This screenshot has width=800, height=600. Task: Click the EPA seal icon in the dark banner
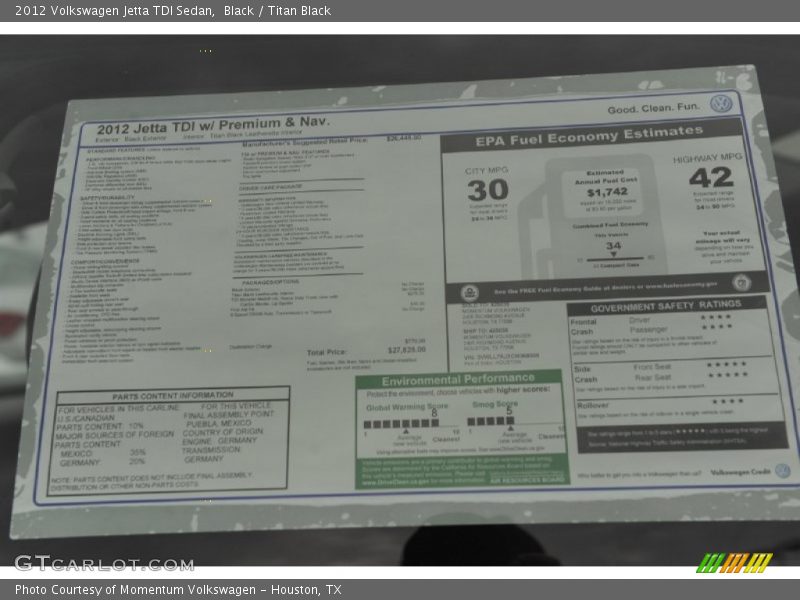[x=469, y=293]
